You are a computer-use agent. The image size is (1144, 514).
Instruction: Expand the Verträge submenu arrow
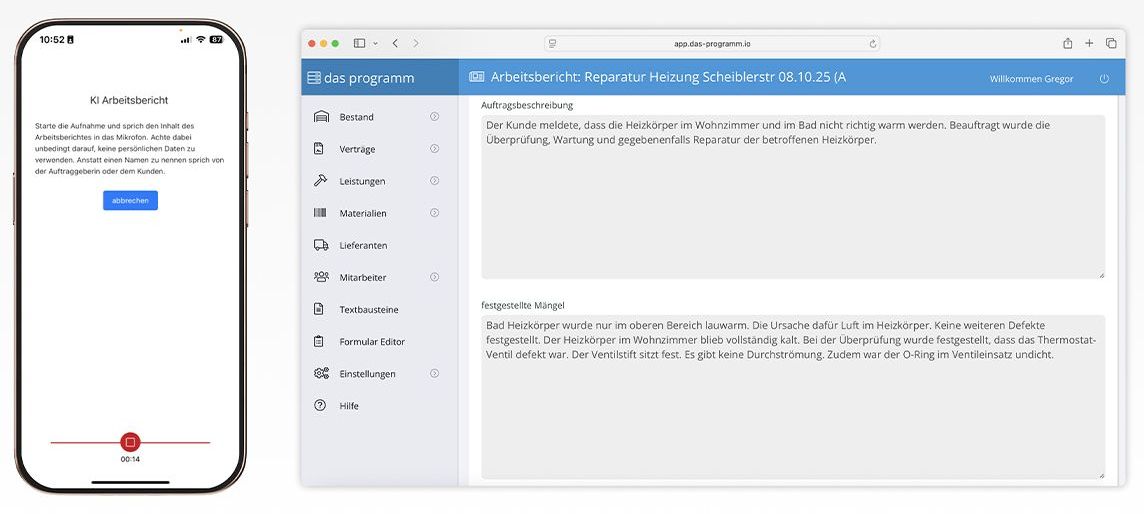click(434, 149)
